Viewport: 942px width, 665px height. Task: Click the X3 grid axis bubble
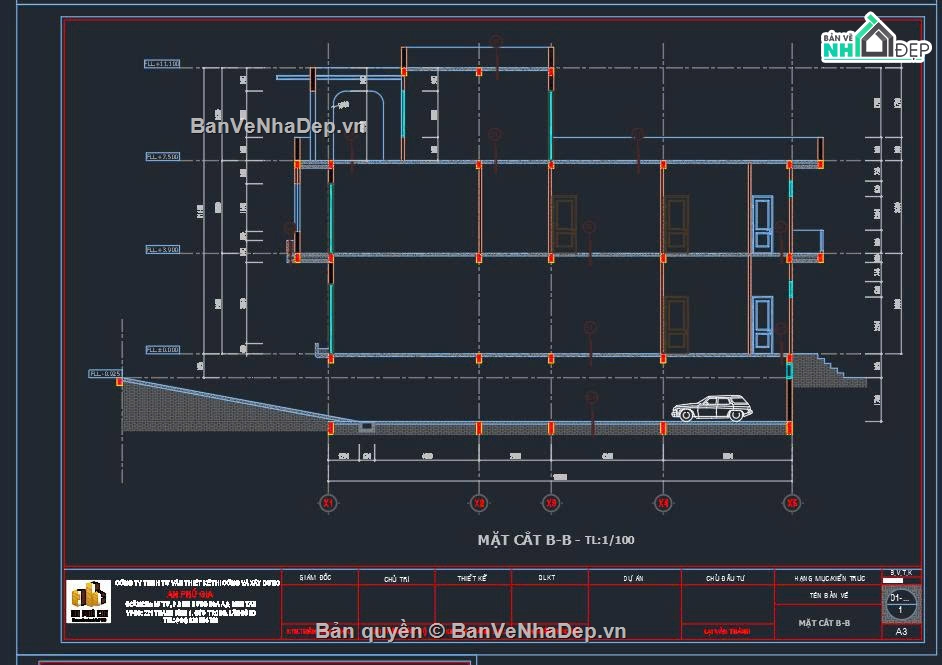point(551,503)
